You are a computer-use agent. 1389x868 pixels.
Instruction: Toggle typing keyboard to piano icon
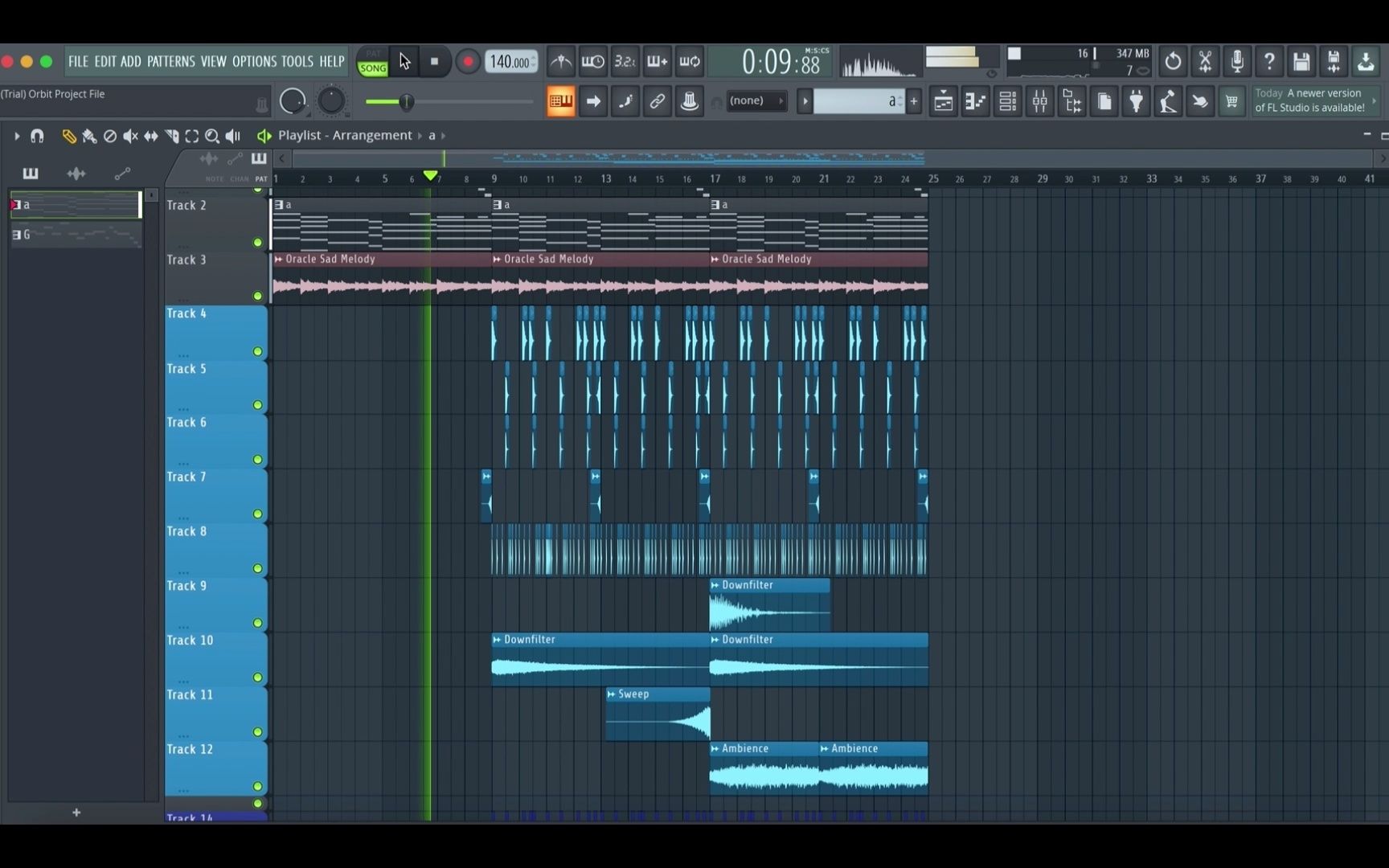pyautogui.click(x=561, y=101)
